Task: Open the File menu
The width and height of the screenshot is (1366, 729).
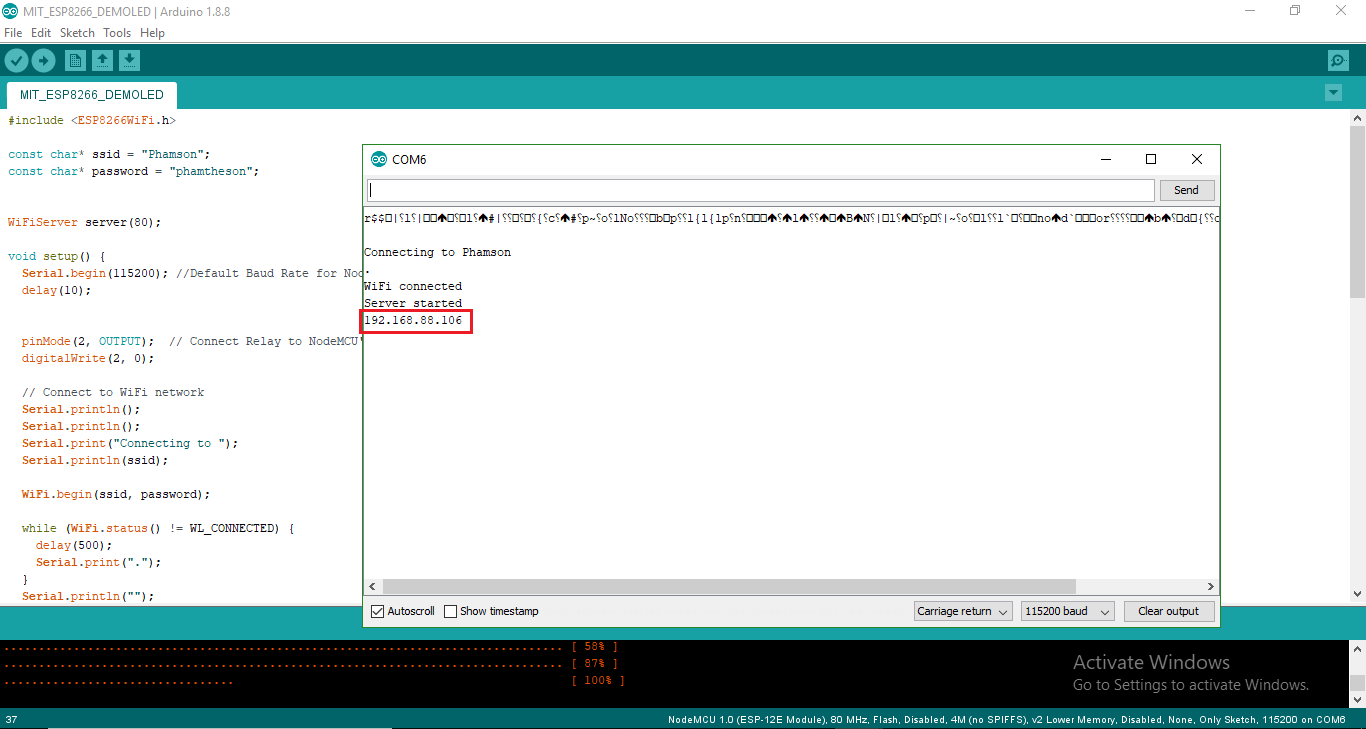Action: 13,33
